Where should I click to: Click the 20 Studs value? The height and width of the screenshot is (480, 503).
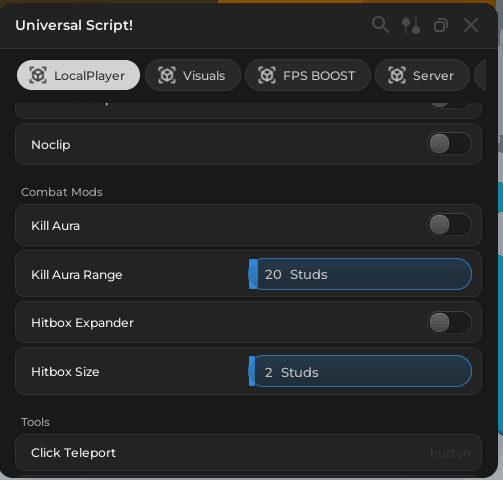tap(296, 274)
